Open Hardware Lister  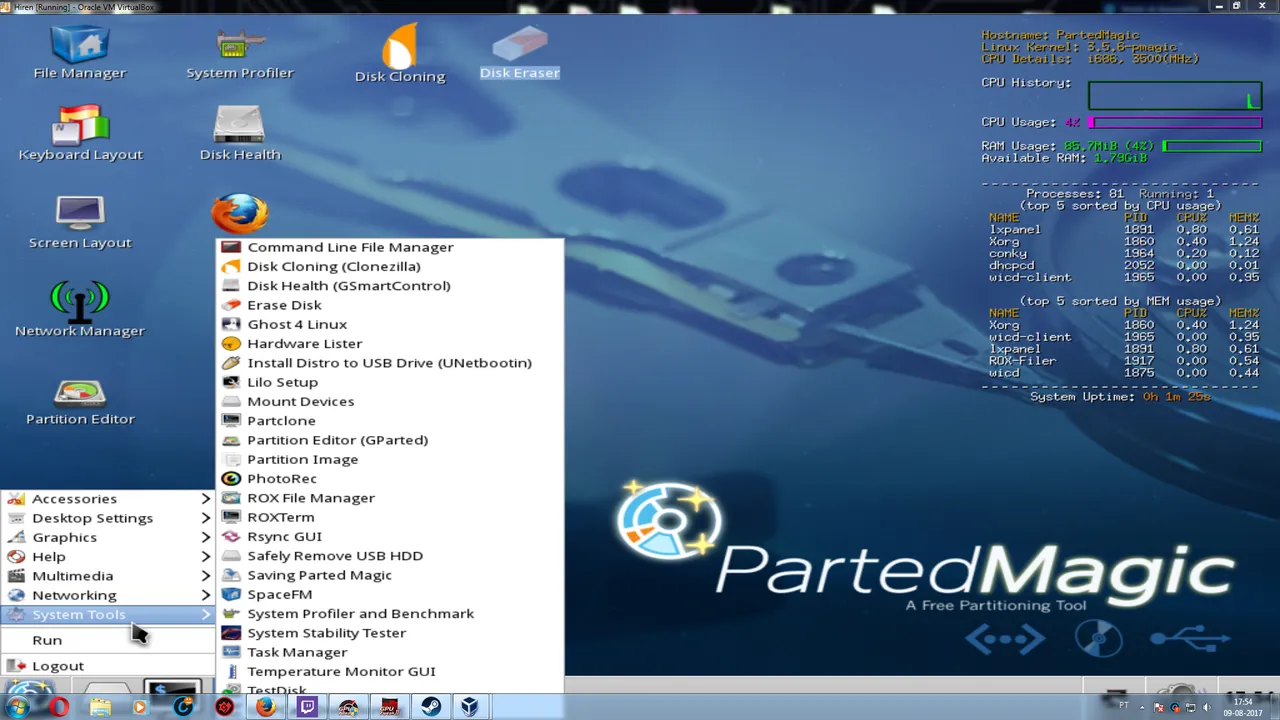click(x=390, y=343)
